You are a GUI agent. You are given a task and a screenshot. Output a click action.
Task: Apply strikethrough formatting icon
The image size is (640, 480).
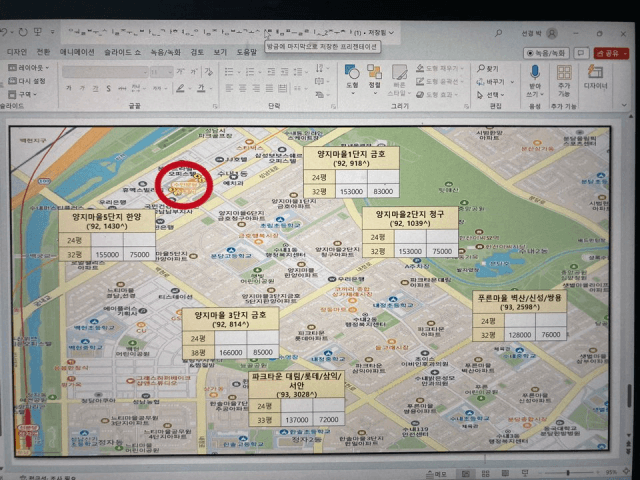121,88
